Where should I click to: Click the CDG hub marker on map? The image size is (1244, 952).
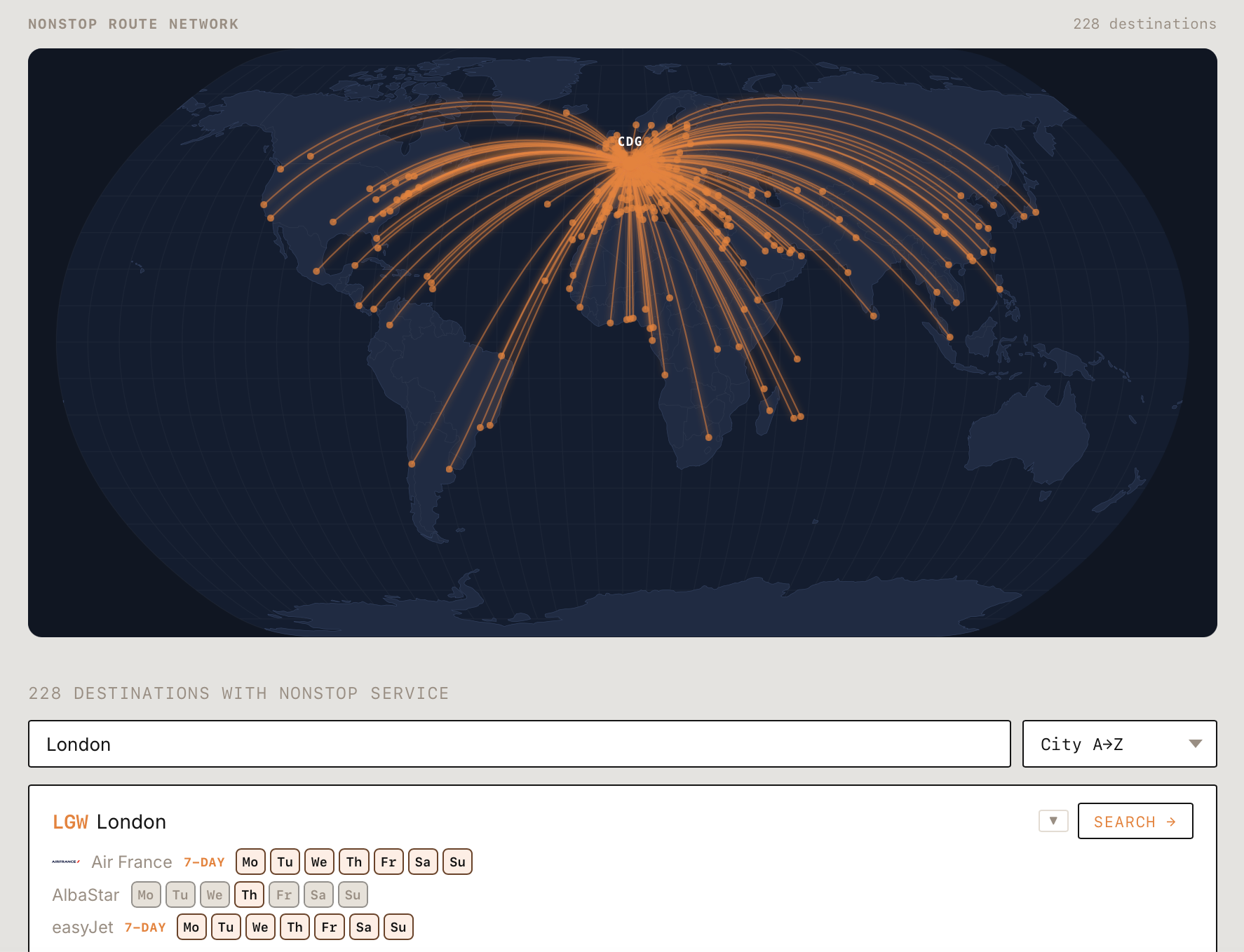point(629,142)
